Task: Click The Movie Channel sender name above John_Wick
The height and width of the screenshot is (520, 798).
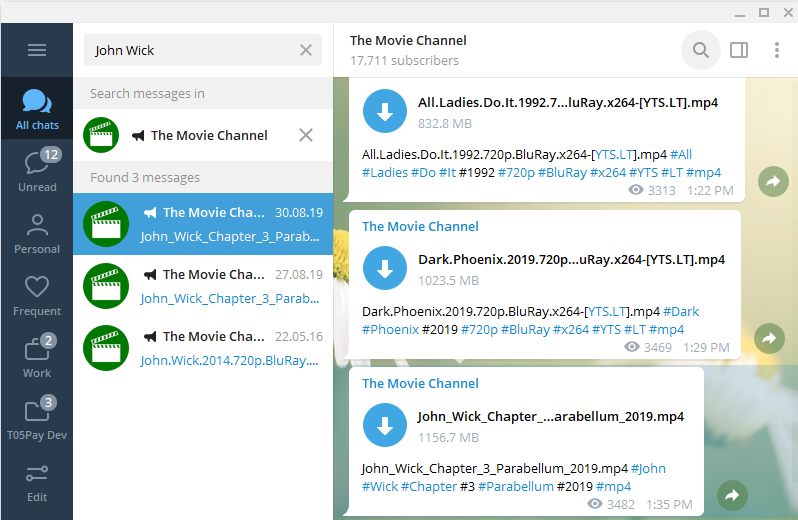Action: click(420, 384)
